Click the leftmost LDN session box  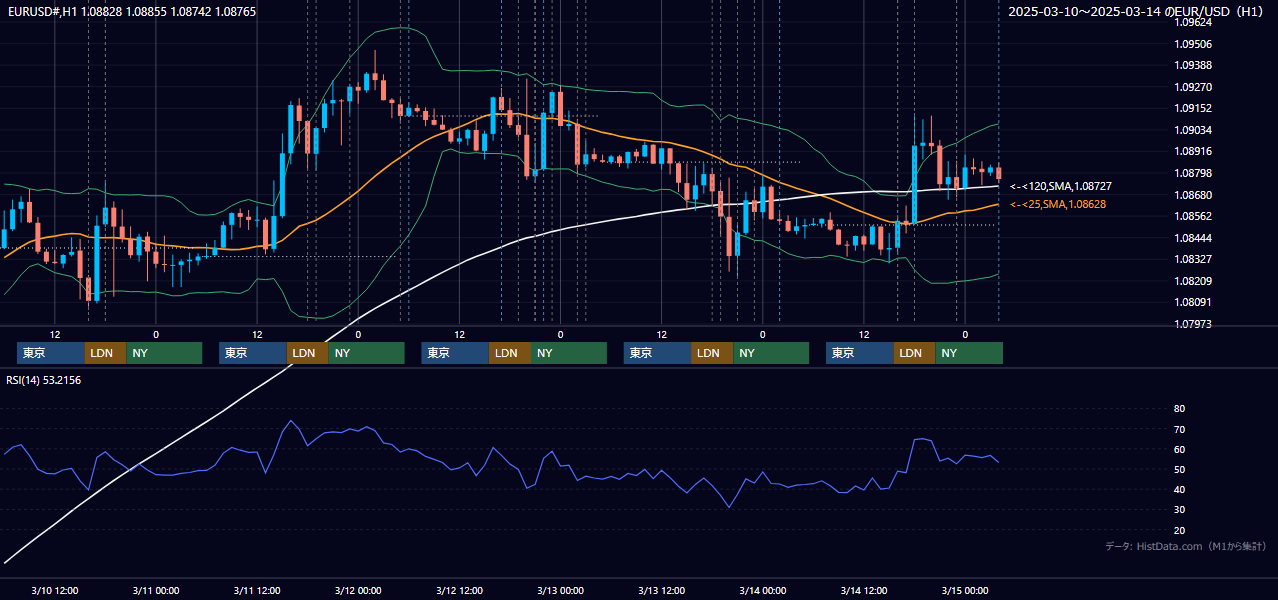(105, 353)
